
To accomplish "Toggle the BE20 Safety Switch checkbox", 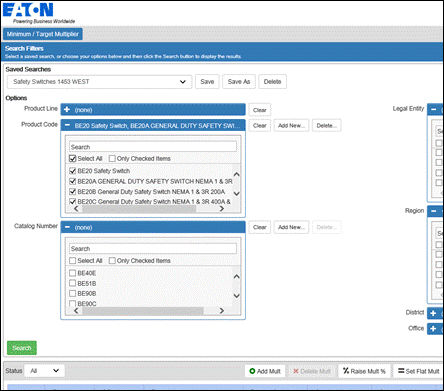I will pyautogui.click(x=72, y=171).
